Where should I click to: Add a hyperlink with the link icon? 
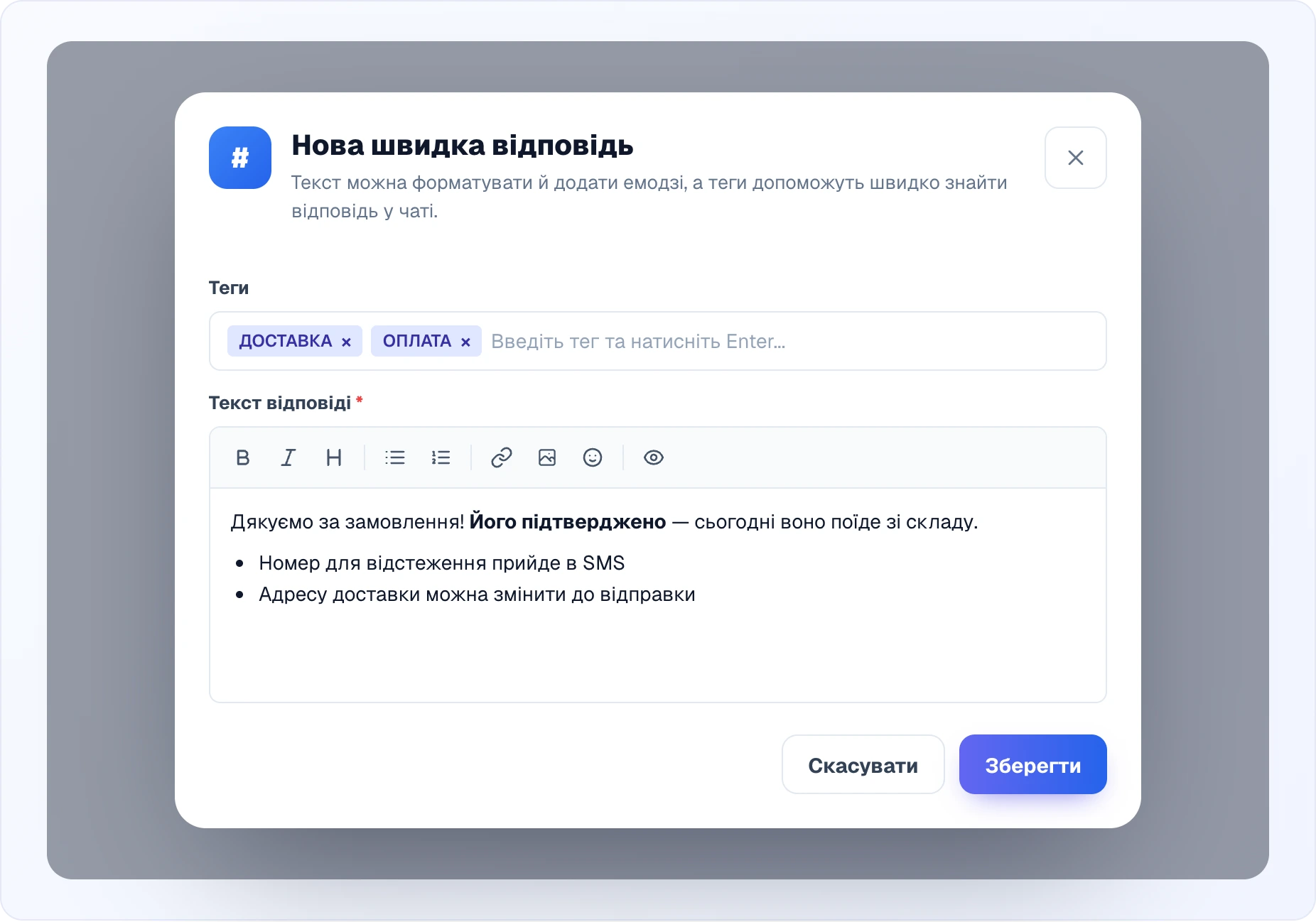(502, 457)
